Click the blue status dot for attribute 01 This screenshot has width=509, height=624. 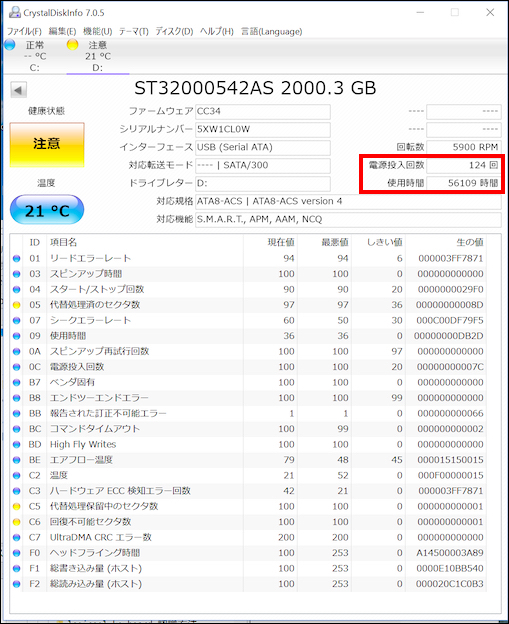16,259
